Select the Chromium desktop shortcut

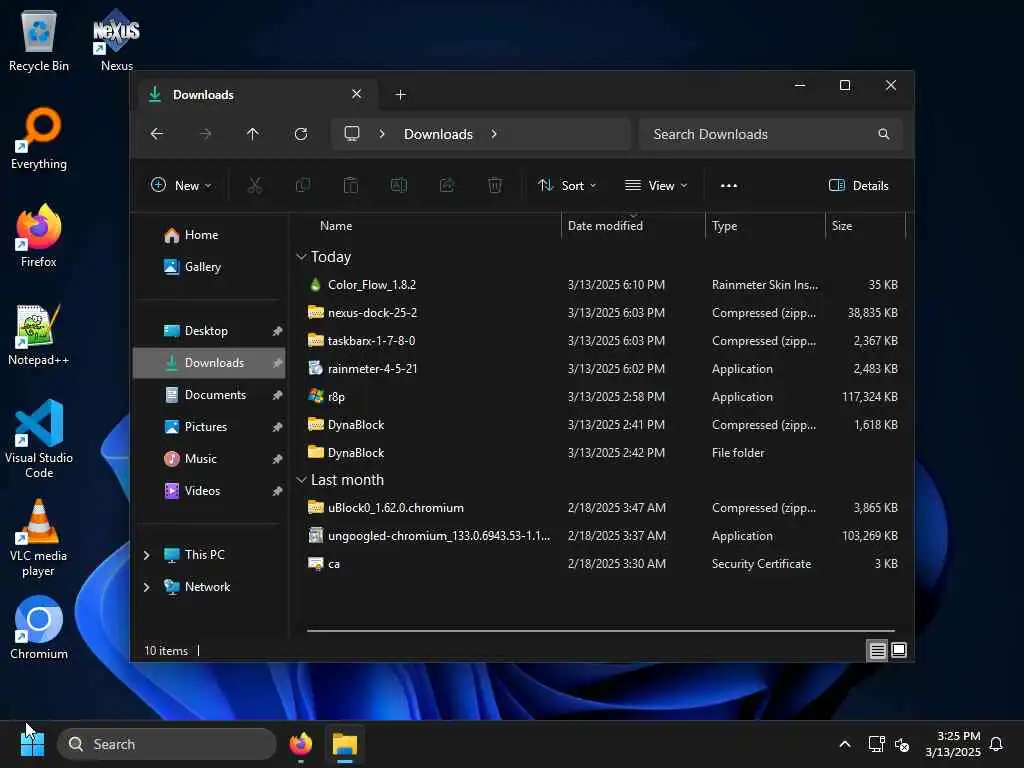tap(39, 628)
